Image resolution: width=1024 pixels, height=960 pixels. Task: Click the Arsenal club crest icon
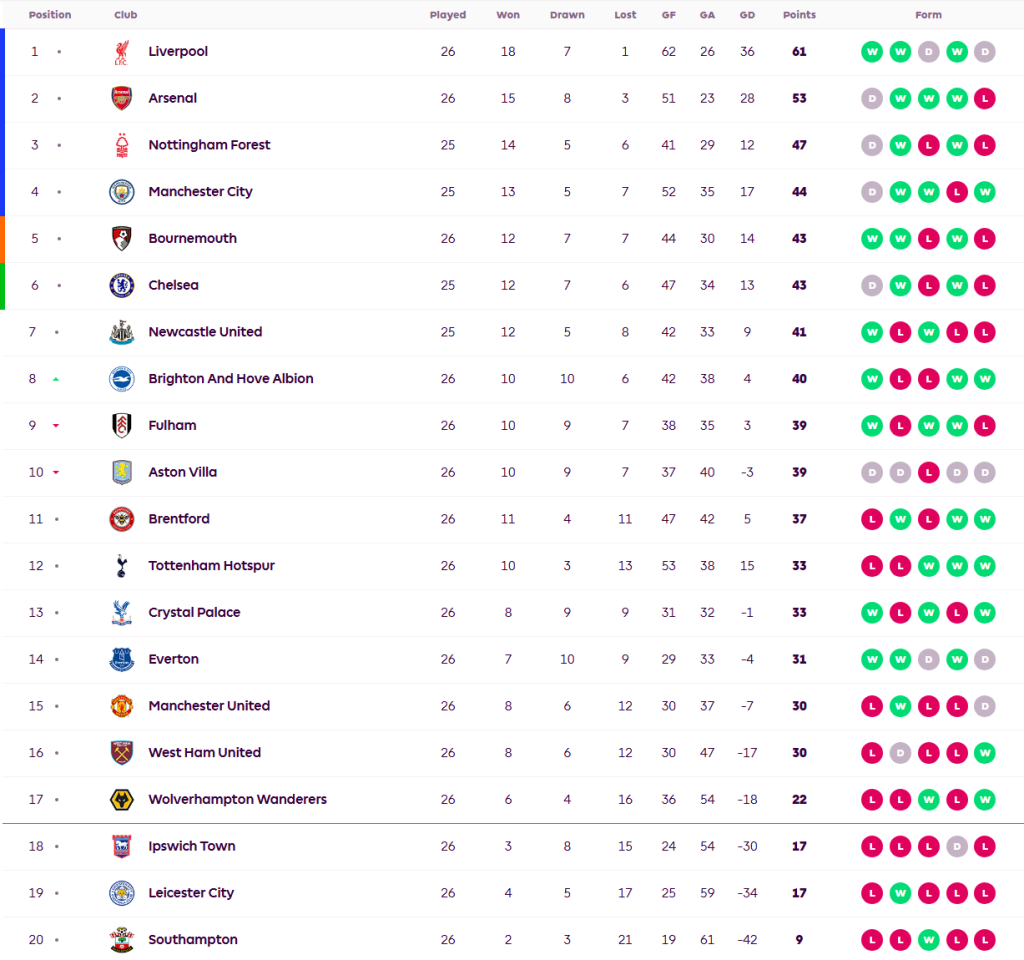[x=121, y=98]
